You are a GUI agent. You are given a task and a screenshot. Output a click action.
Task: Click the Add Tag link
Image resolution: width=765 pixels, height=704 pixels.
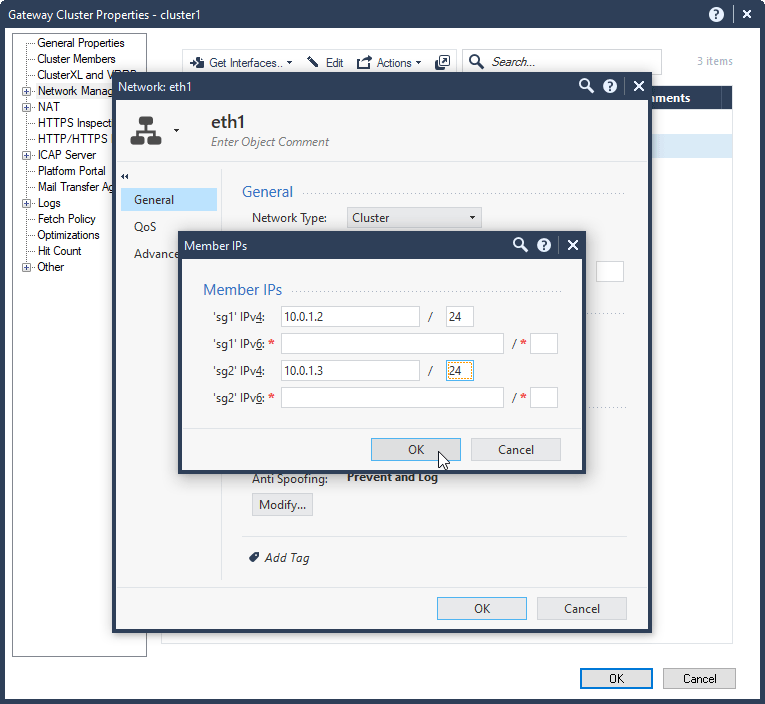tap(287, 558)
